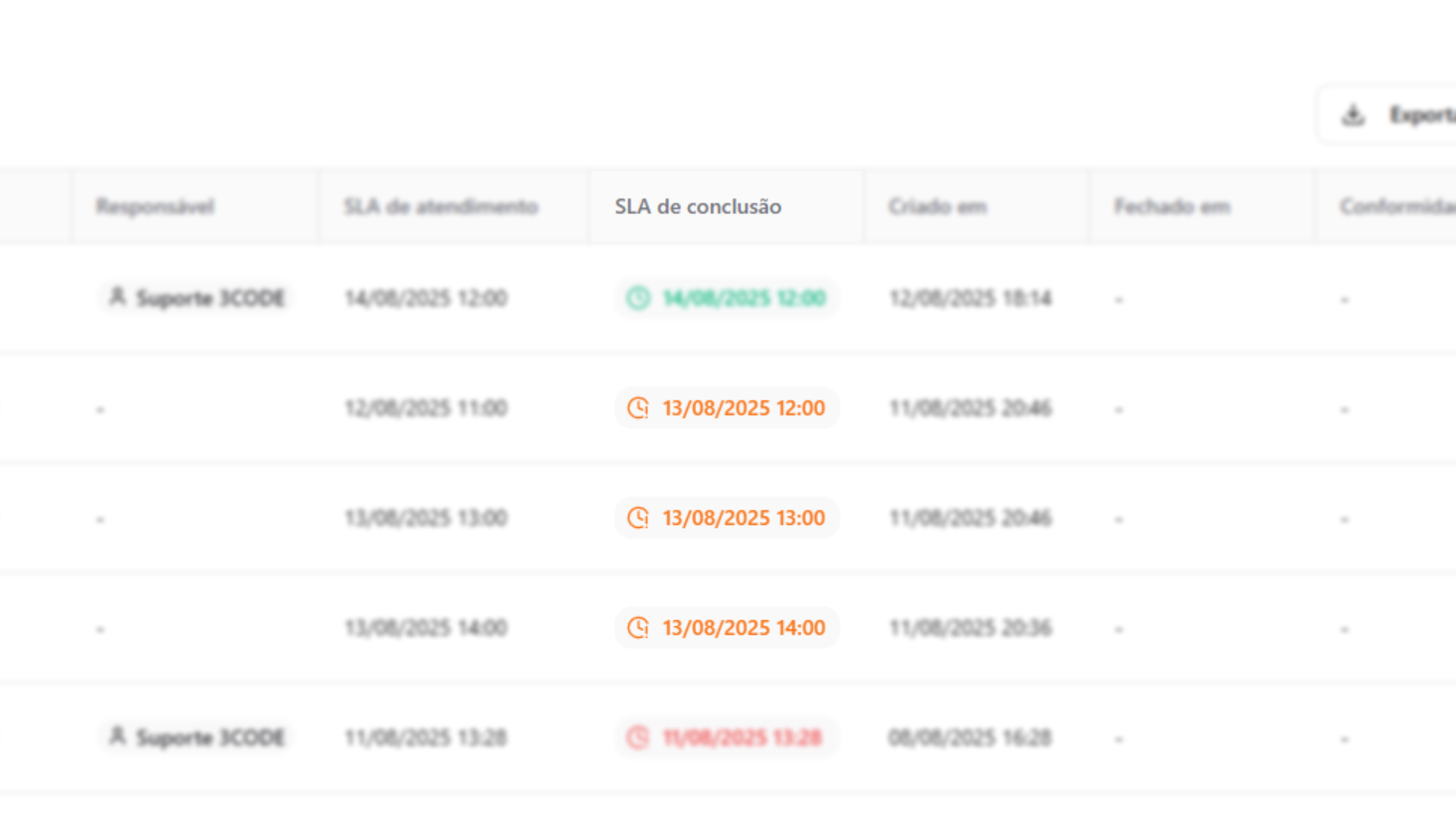Click the user icon in the first Suporte 3CODE row
The width and height of the screenshot is (1456, 819).
(117, 297)
